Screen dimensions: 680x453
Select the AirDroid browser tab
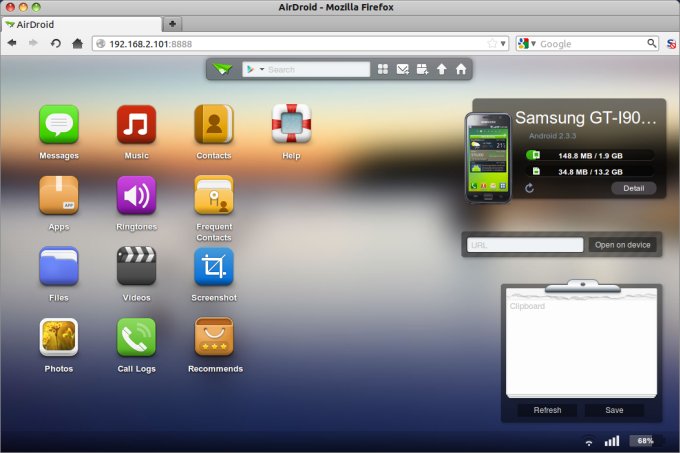pyautogui.click(x=81, y=24)
